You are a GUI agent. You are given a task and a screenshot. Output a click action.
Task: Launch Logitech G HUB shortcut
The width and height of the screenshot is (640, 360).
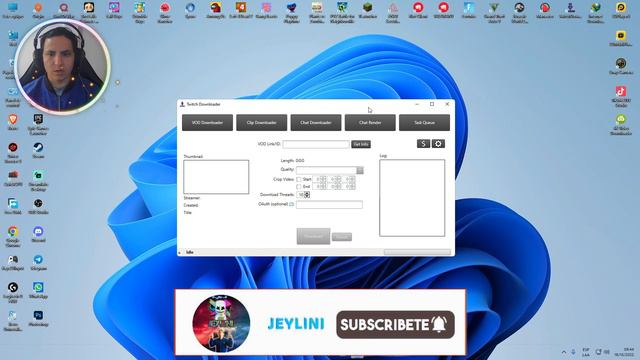(x=13, y=292)
